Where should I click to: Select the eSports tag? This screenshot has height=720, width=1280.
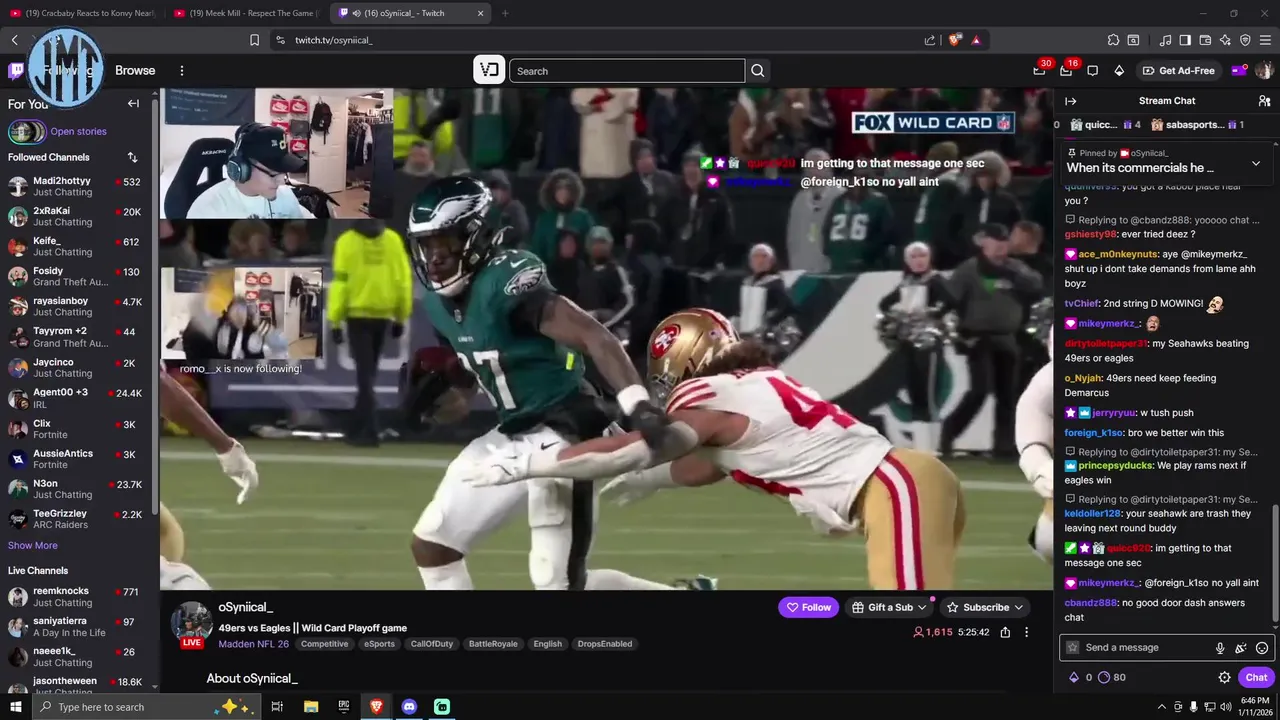click(379, 644)
